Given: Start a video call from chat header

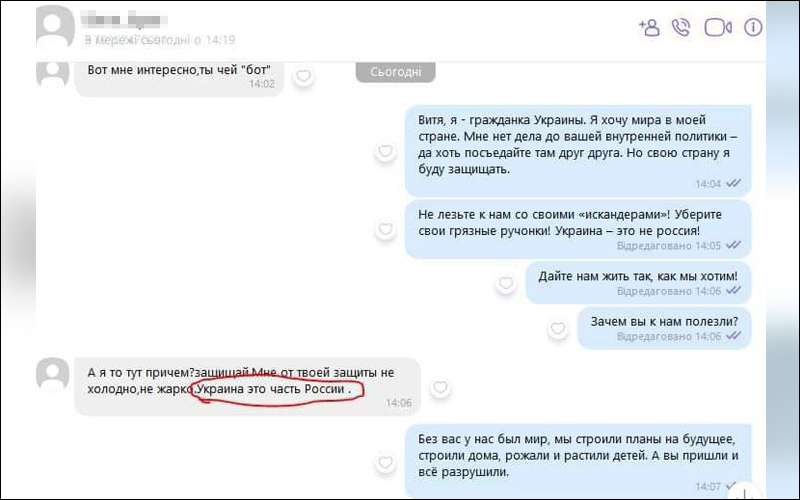Looking at the screenshot, I should [718, 27].
